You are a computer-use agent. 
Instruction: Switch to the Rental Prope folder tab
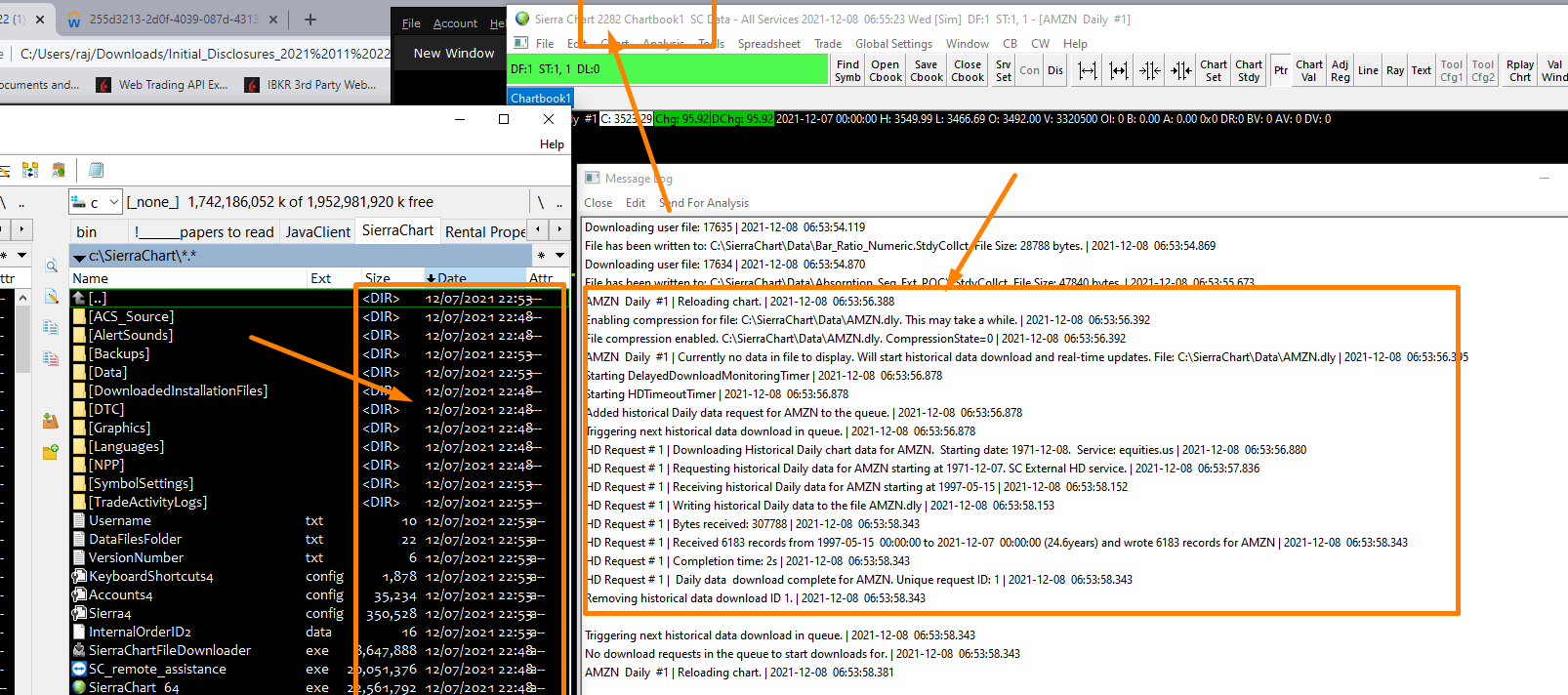pos(485,231)
